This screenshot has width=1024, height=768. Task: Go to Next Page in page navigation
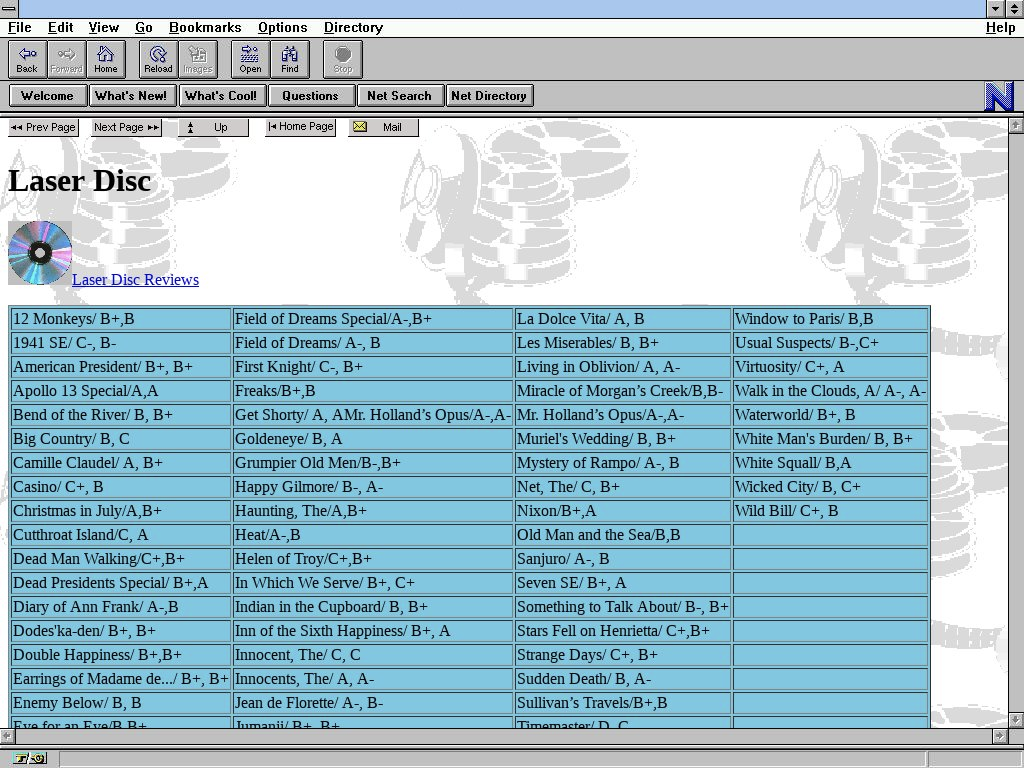click(126, 127)
